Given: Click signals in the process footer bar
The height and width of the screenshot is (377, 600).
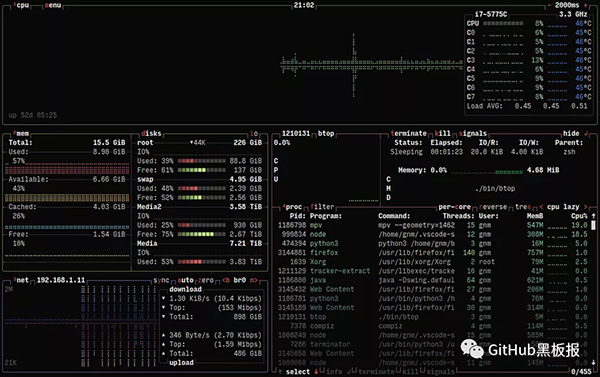Looking at the screenshot, I should [440, 372].
